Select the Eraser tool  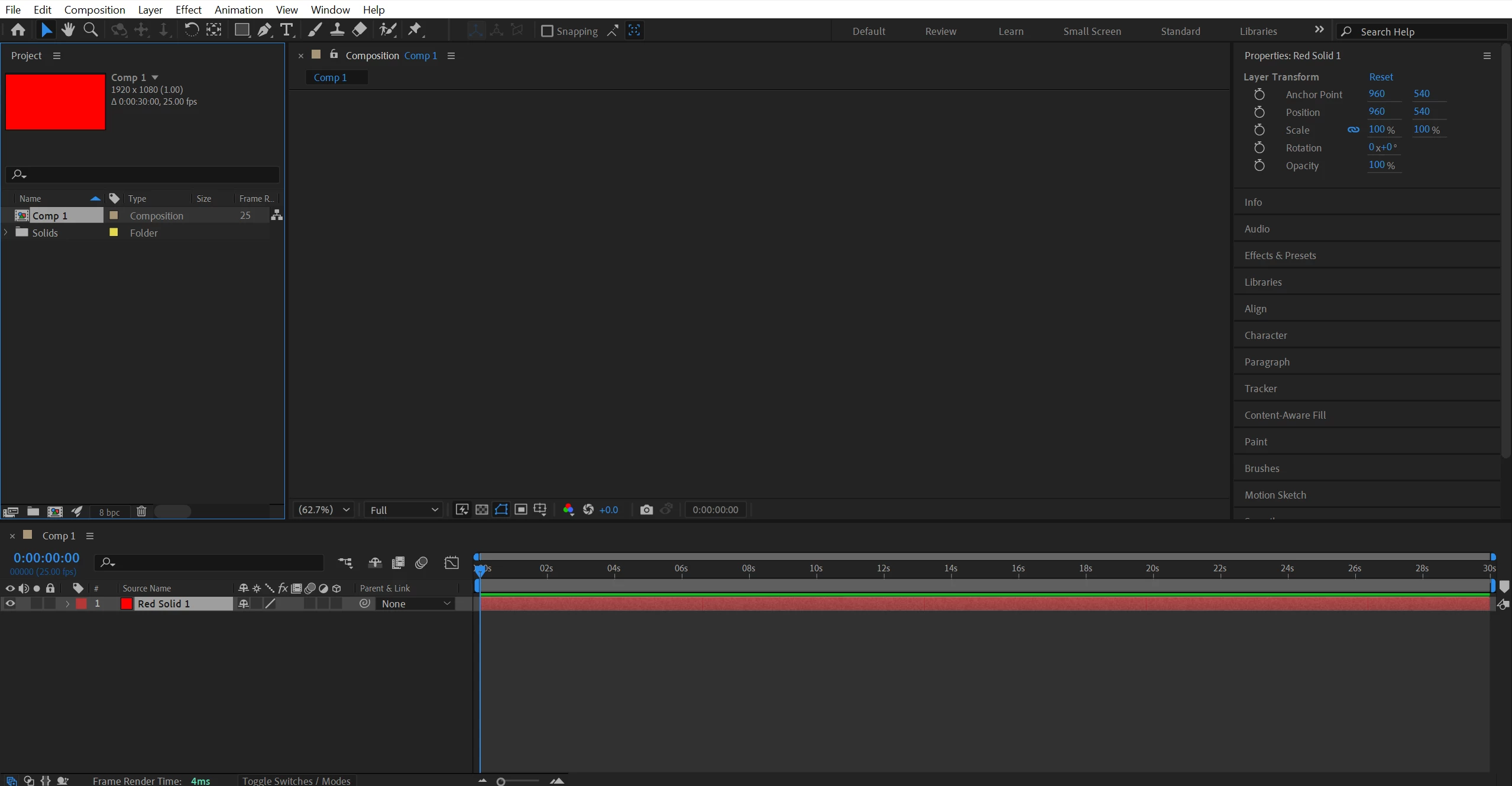tap(360, 30)
